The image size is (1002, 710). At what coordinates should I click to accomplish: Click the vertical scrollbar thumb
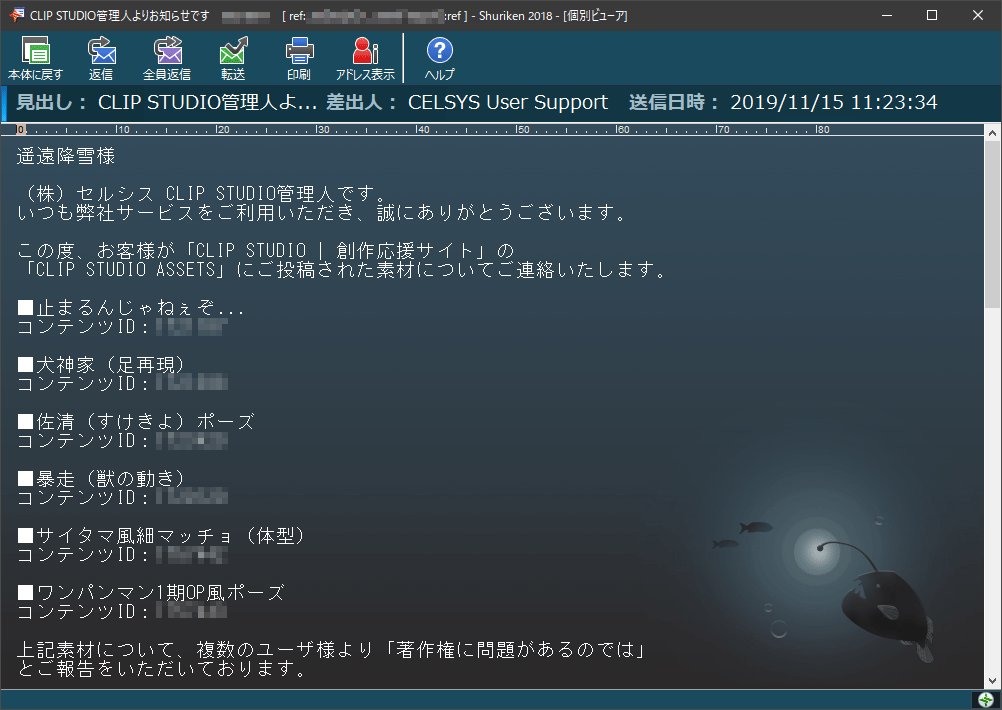(x=992, y=224)
